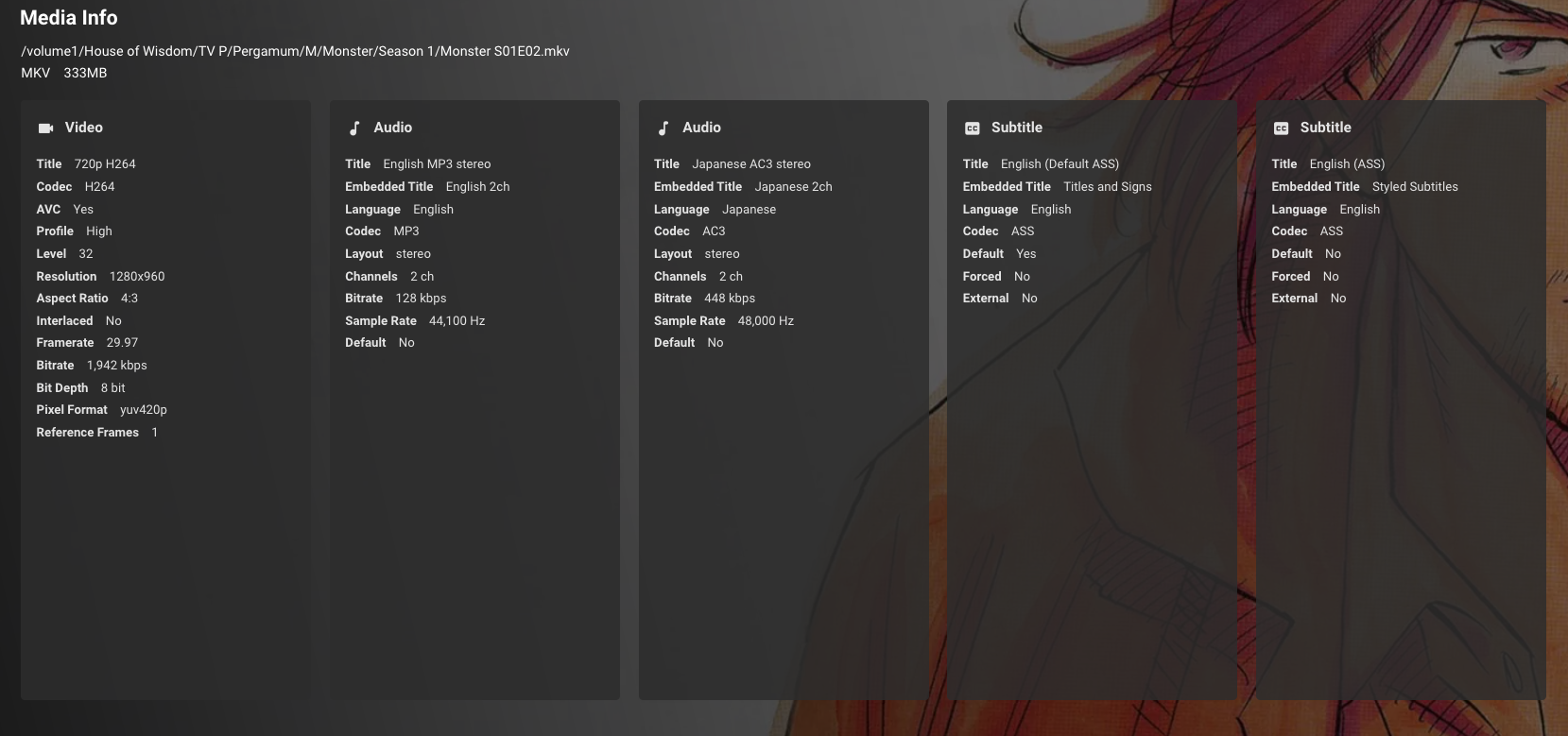
Task: Click the CC icon for Styled Subtitles track
Action: tap(1281, 128)
